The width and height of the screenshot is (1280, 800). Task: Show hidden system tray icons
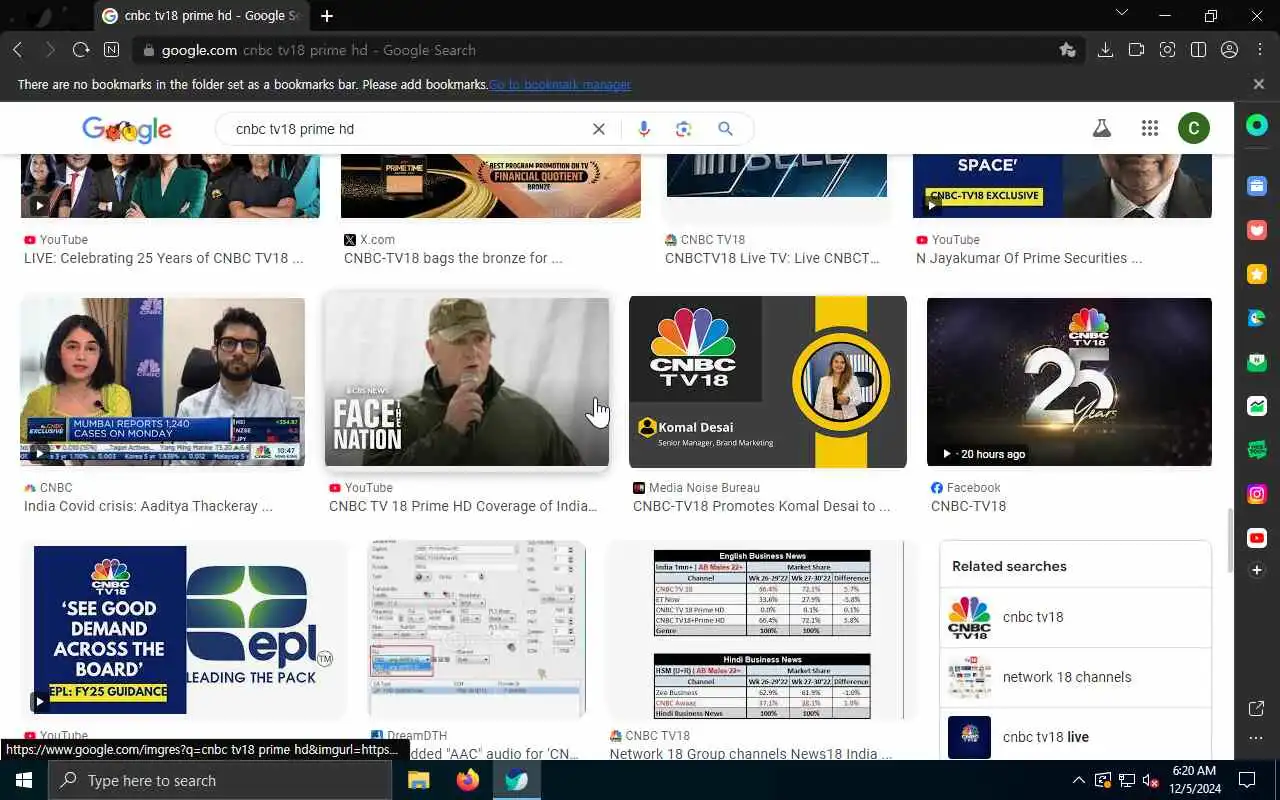pos(1078,780)
